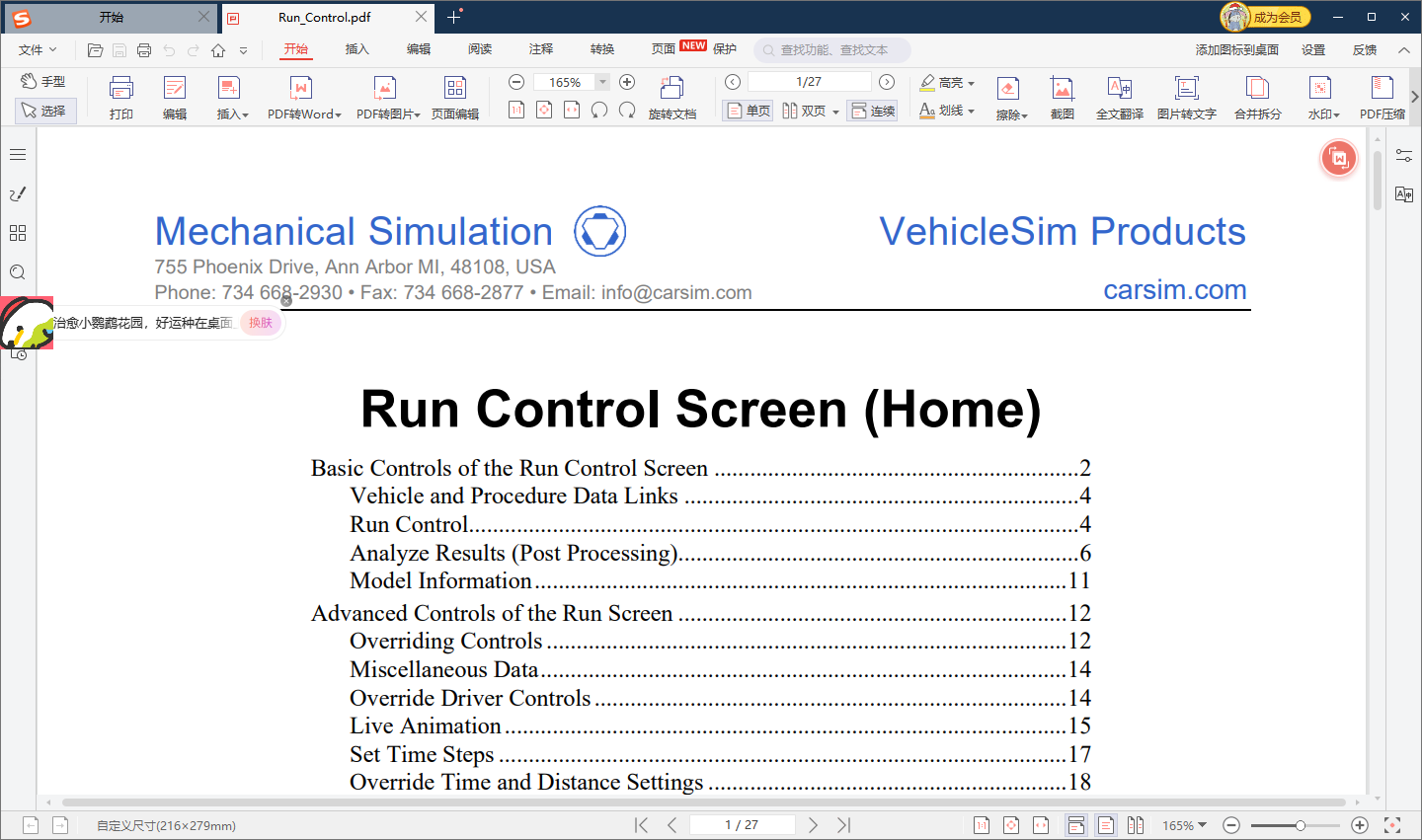Screen dimensions: 1422x840
Task: Click the carsim.com link in the document
Action: tap(1174, 290)
